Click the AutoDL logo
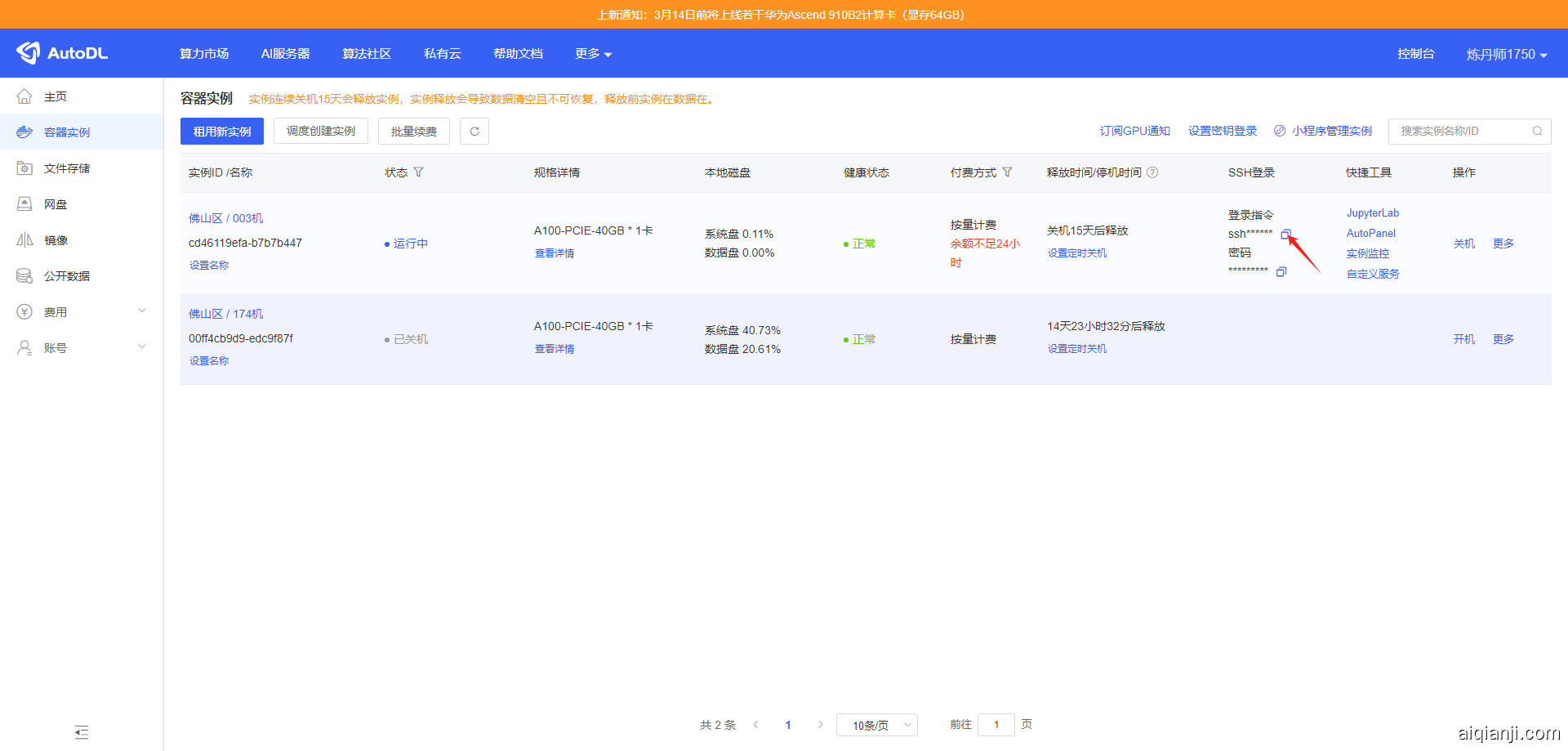This screenshot has width=1568, height=751. pyautogui.click(x=63, y=53)
